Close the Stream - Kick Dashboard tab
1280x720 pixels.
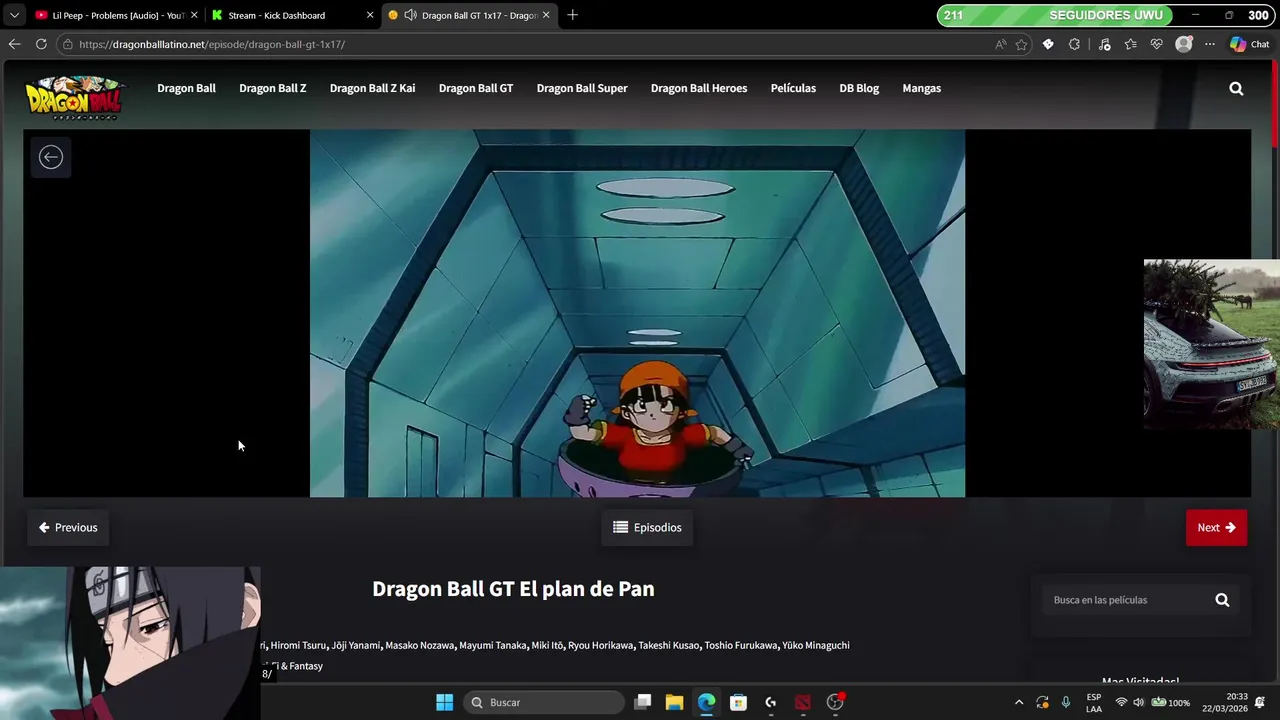pyautogui.click(x=370, y=15)
